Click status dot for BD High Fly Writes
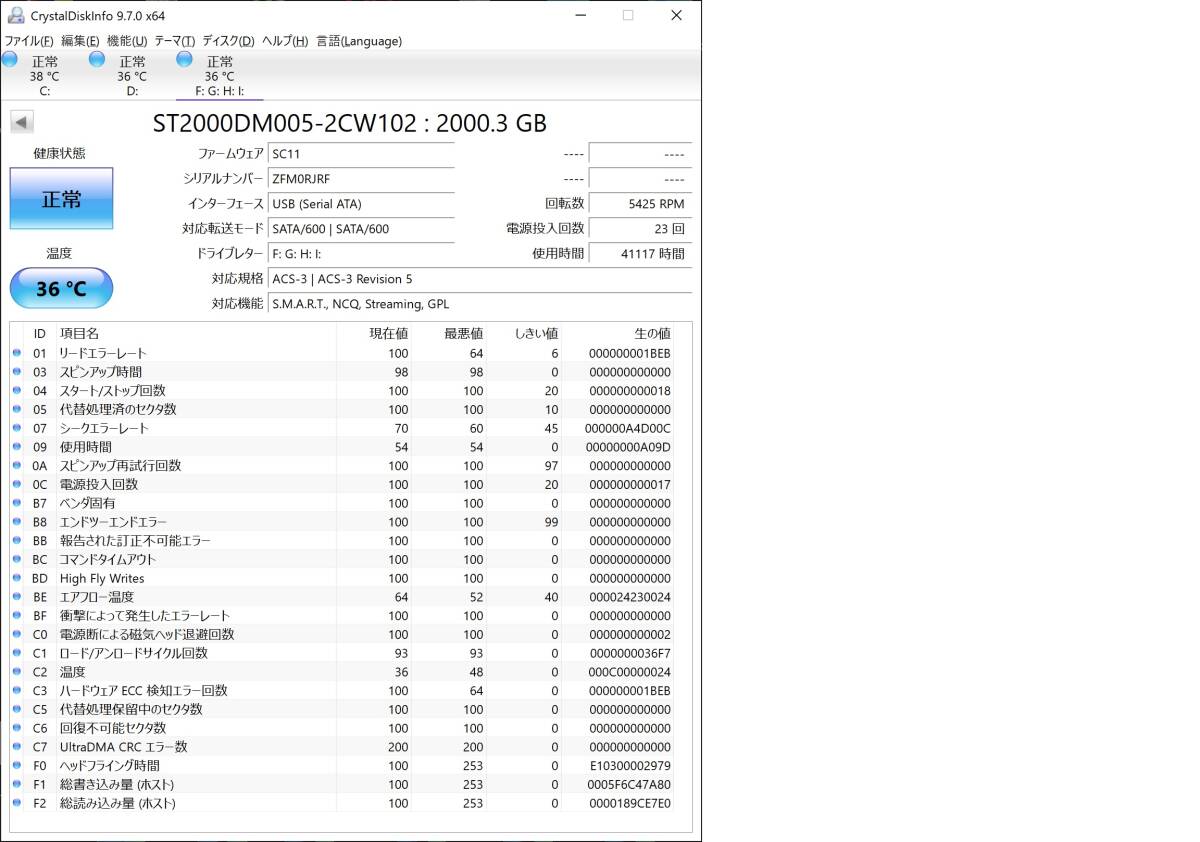The image size is (1200, 842). tap(16, 578)
